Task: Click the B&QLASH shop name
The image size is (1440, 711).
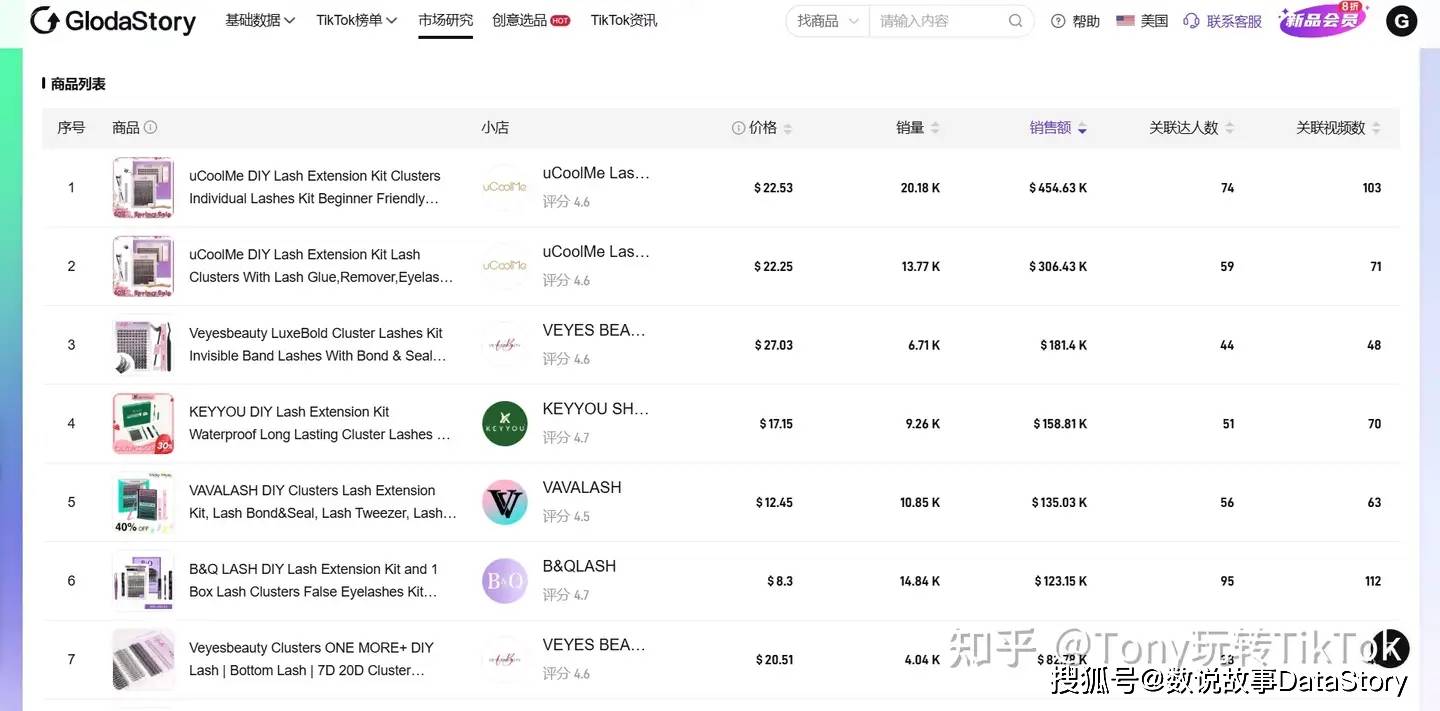Action: point(579,567)
